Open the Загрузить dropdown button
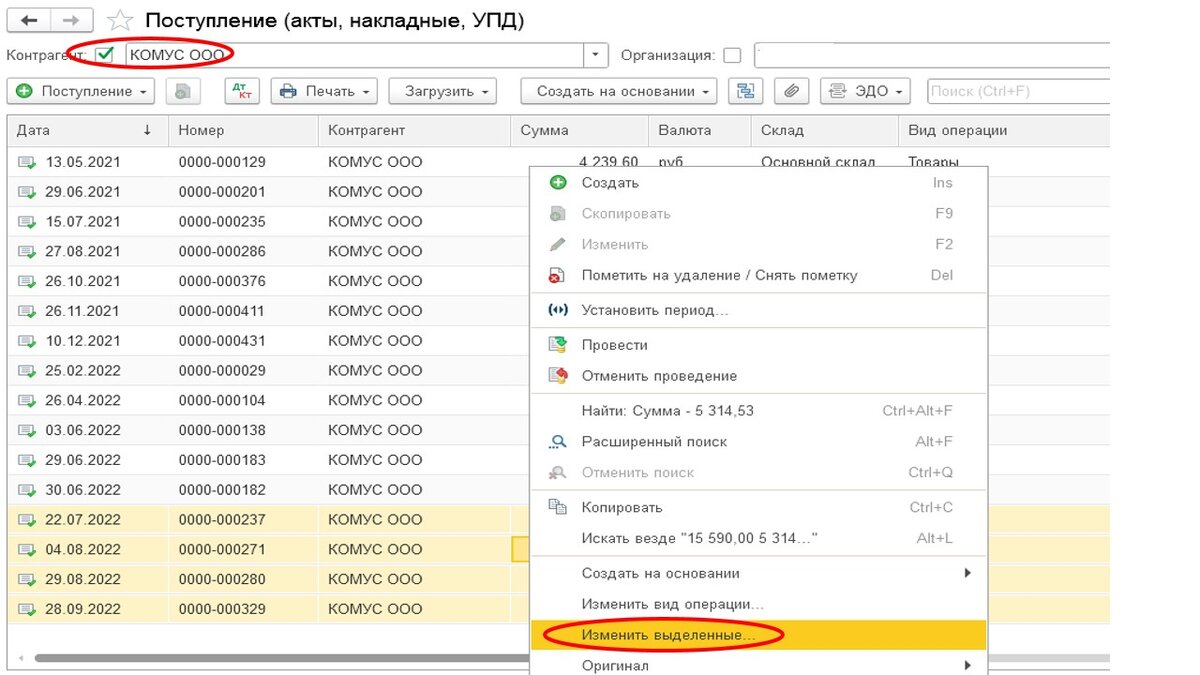 click(442, 91)
